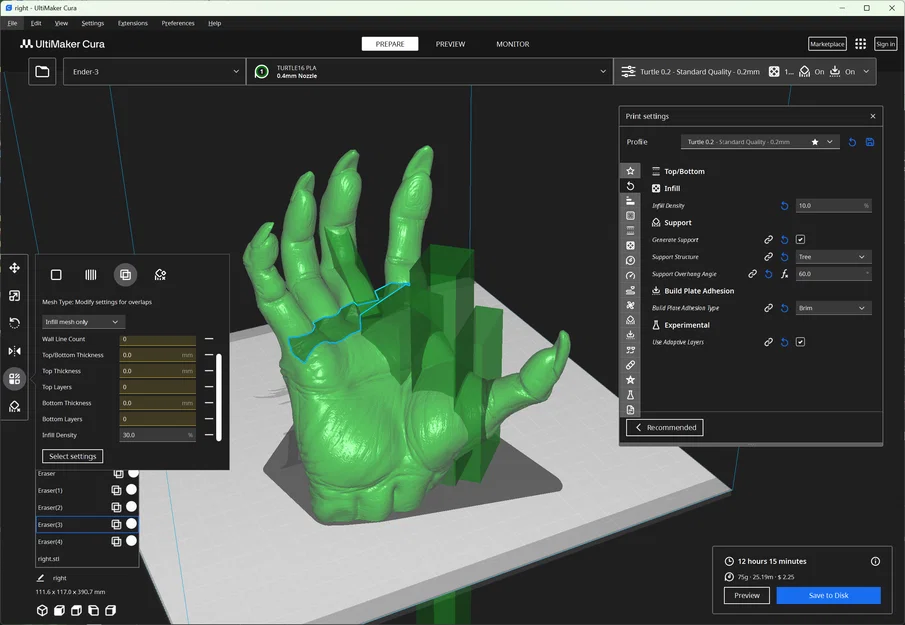Open Support Structure dropdown showing Tree
The width and height of the screenshot is (905, 625).
(x=833, y=257)
